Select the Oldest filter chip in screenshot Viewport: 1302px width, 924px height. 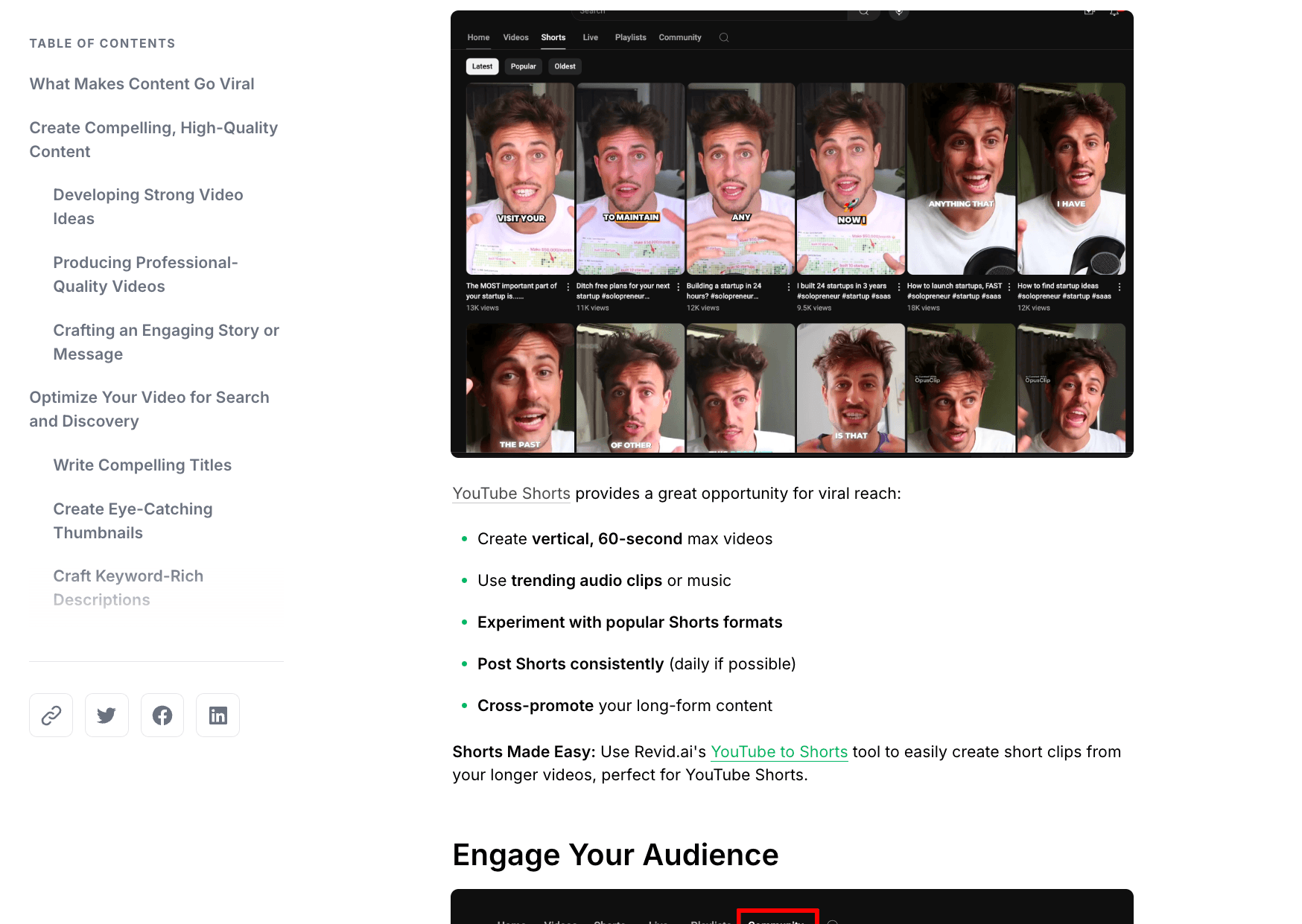[x=565, y=66]
